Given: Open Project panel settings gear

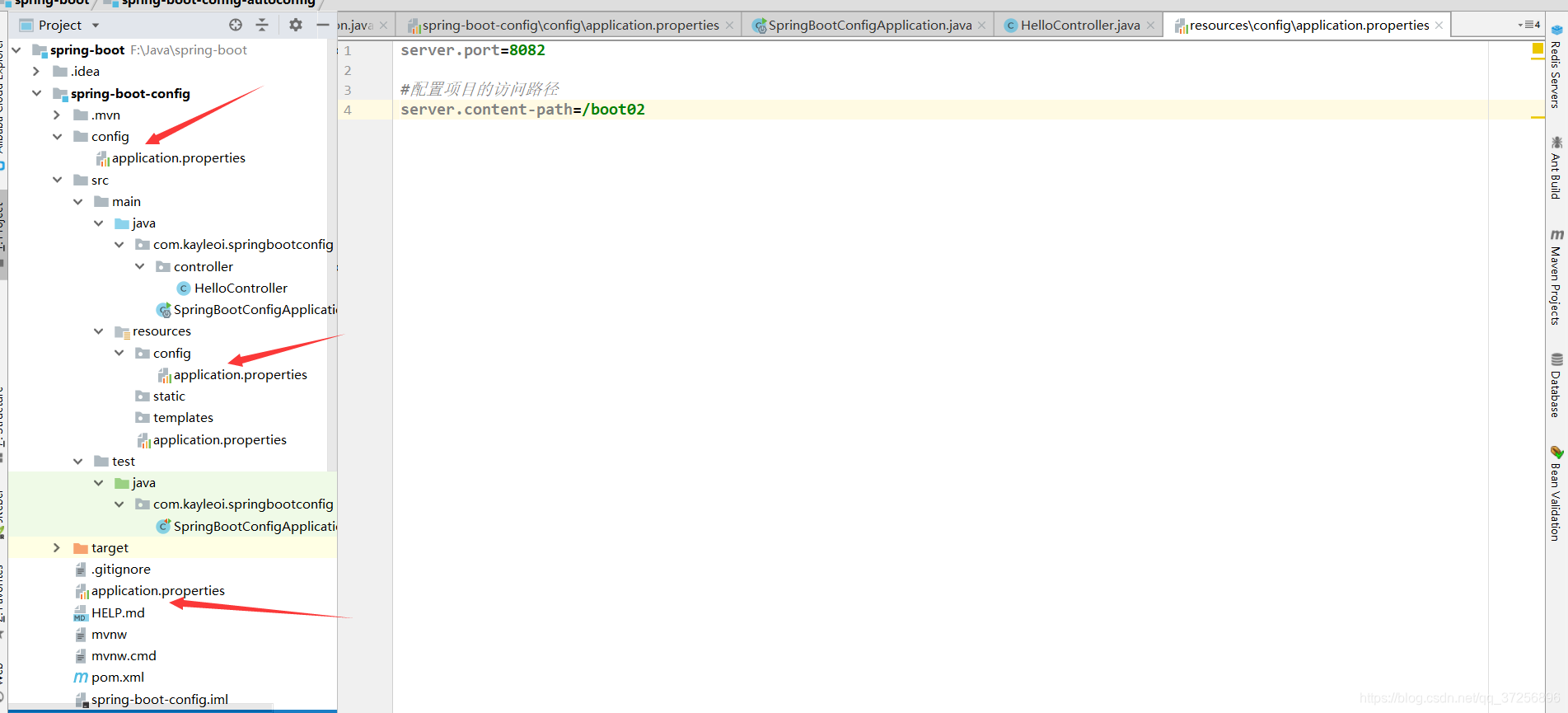Looking at the screenshot, I should [x=296, y=25].
